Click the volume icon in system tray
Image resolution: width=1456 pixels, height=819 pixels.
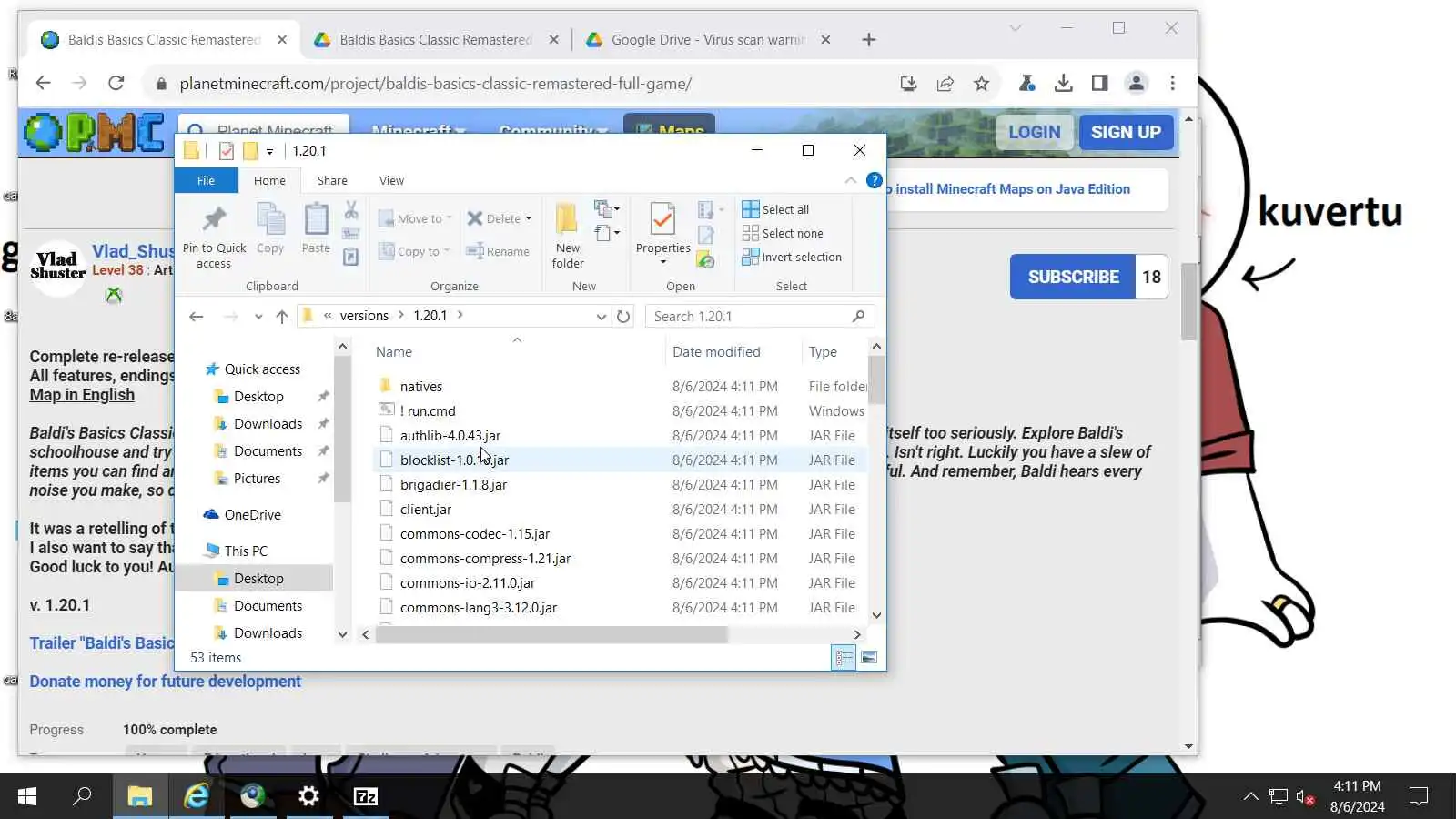[1304, 797]
